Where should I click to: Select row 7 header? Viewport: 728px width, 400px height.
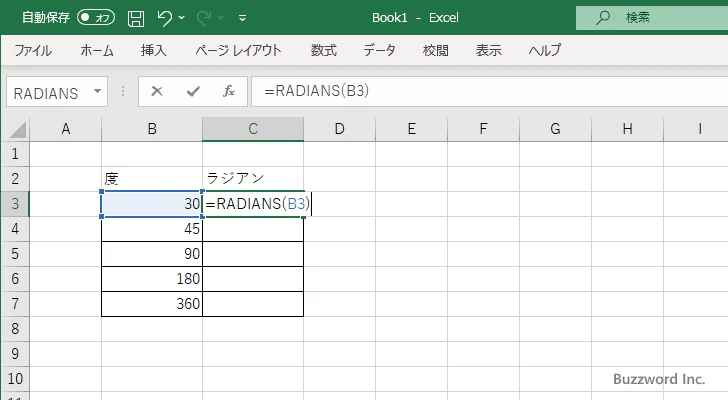coord(14,304)
